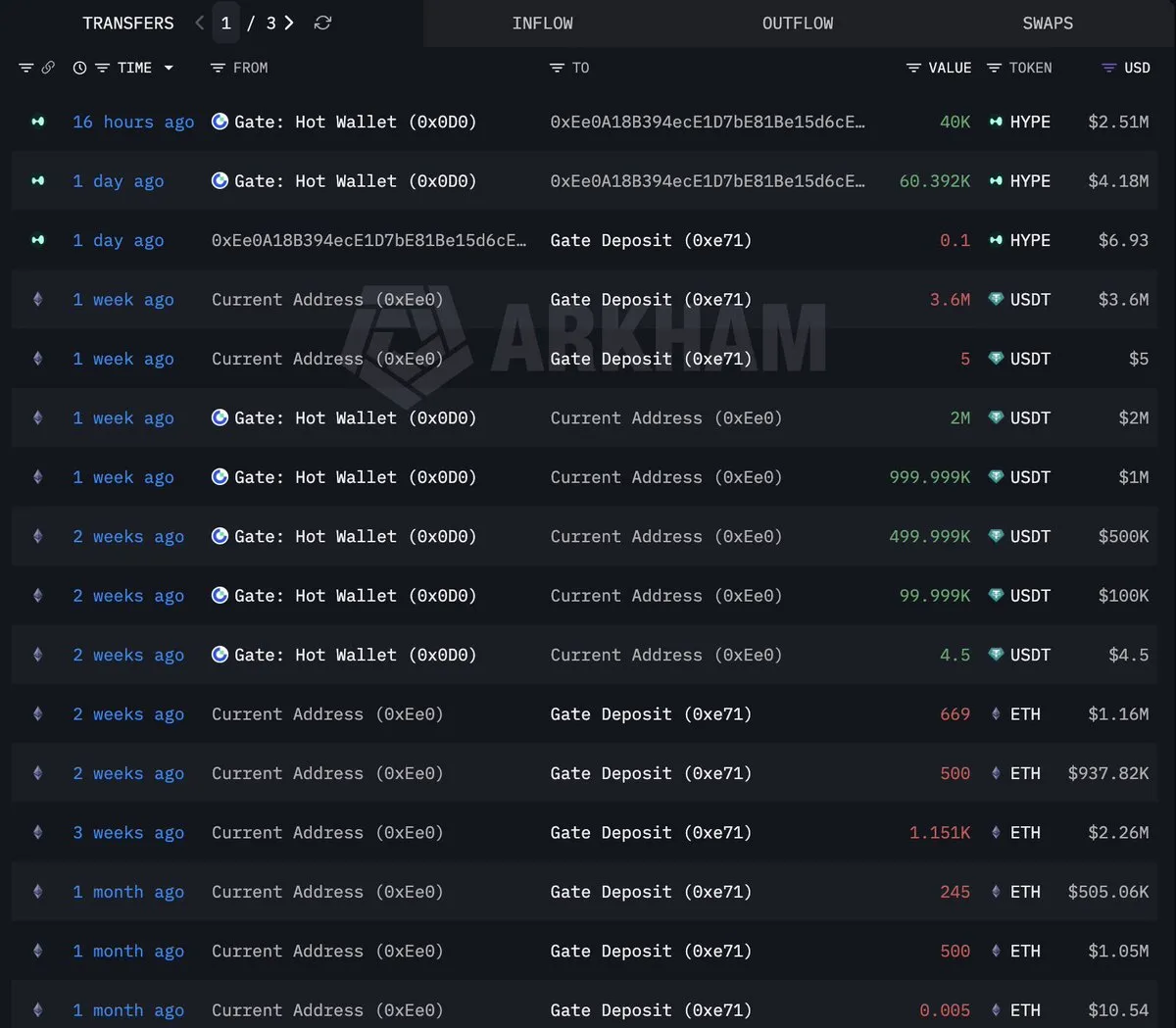The image size is (1176, 1028).
Task: Click the page number 1 field
Action: pyautogui.click(x=226, y=23)
